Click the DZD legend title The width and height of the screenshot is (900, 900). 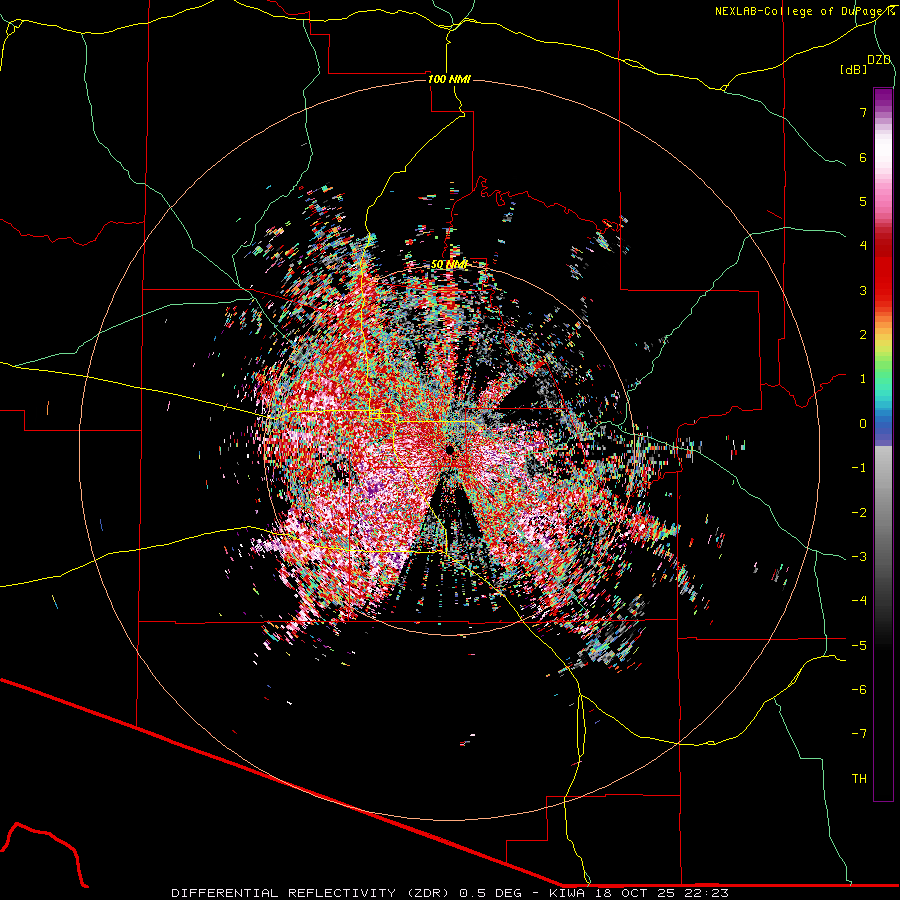(x=879, y=60)
